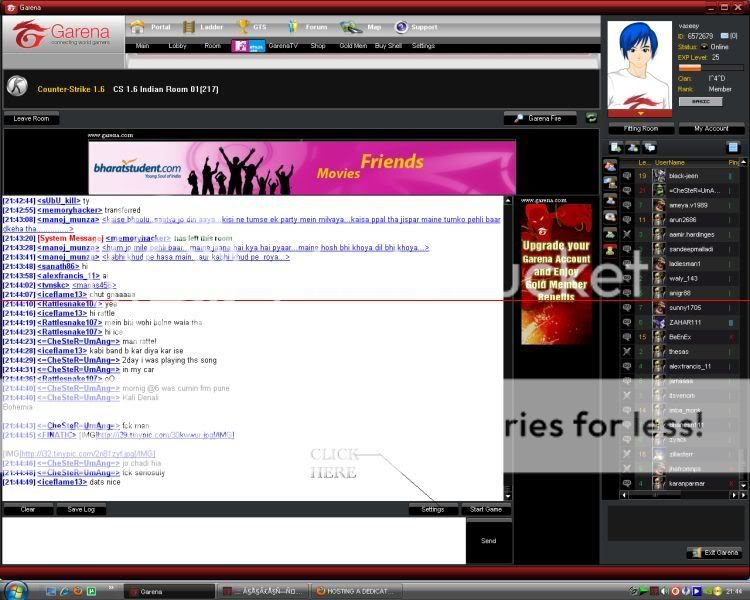Open the Online status dropdown
Image resolution: width=750 pixels, height=600 pixels.
[704, 47]
